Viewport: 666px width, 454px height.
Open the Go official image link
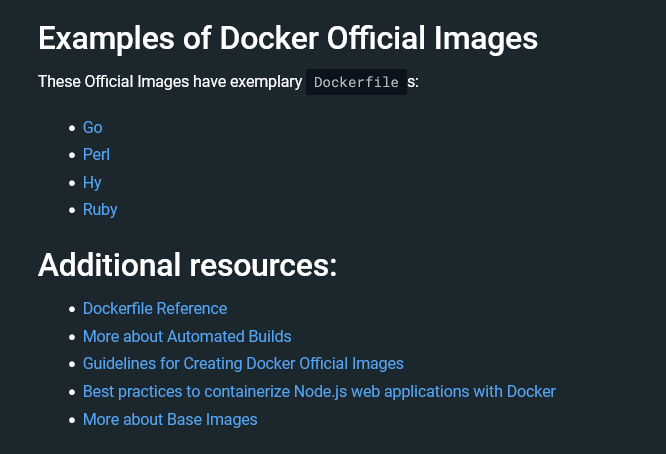pos(92,127)
